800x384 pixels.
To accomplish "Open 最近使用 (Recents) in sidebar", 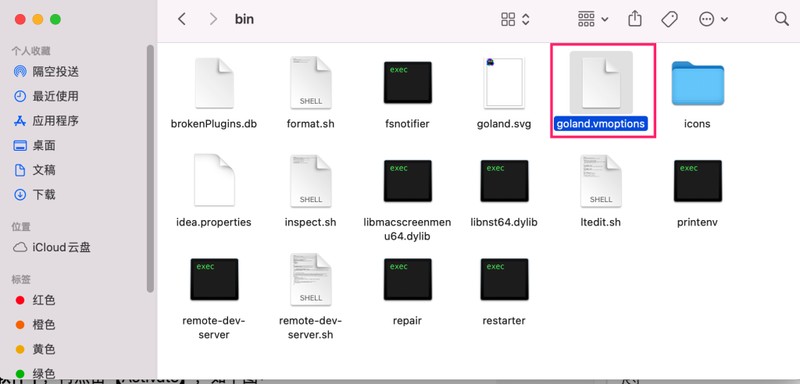I will coord(46,96).
